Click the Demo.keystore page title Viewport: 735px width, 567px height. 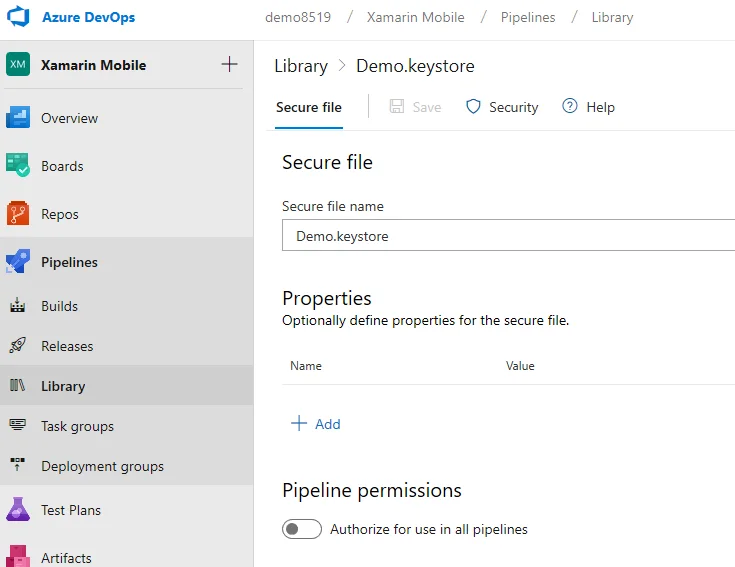(x=415, y=66)
